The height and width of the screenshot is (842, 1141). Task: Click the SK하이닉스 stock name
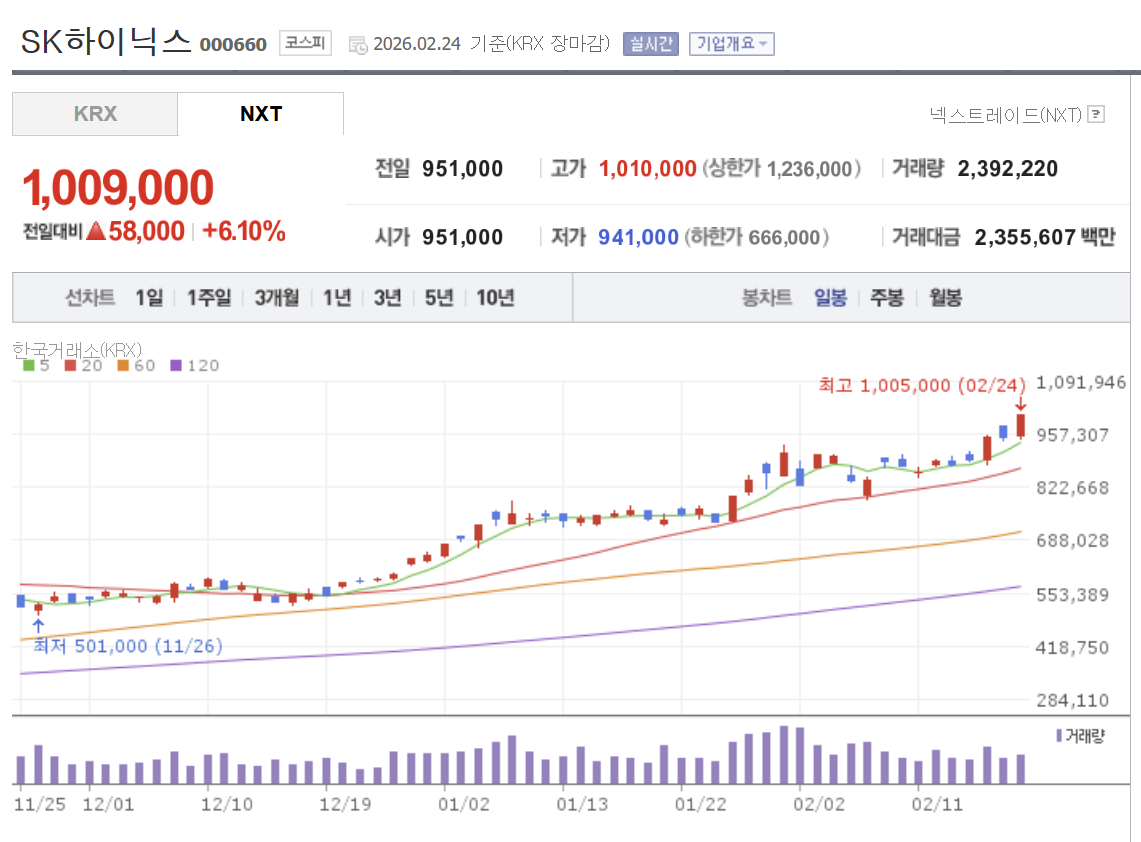[x=106, y=41]
